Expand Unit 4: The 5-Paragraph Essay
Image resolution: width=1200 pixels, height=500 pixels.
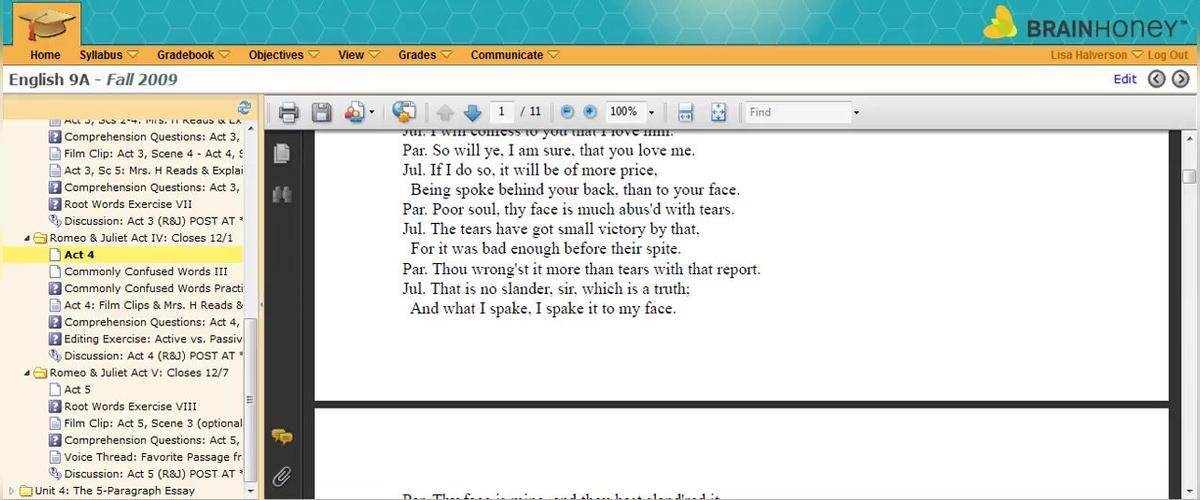[x=12, y=491]
